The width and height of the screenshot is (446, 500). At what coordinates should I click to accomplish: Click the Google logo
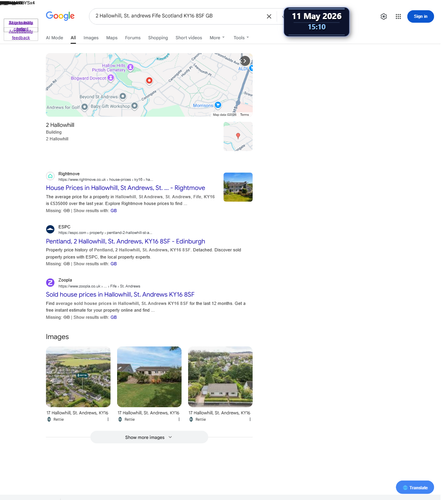61,16
